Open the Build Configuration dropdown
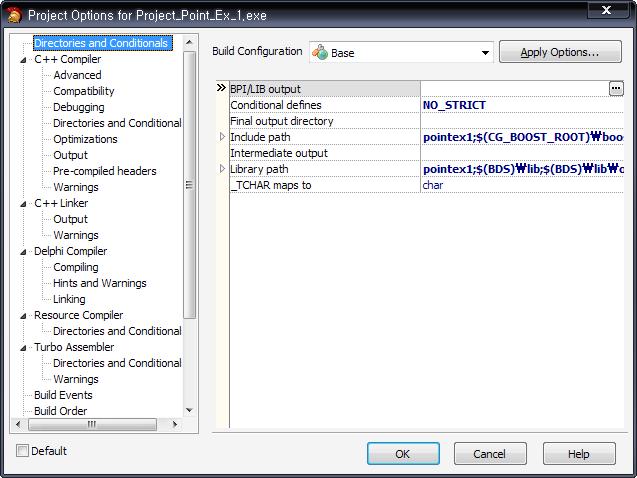Screen dimensions: 637x478 tap(486, 53)
